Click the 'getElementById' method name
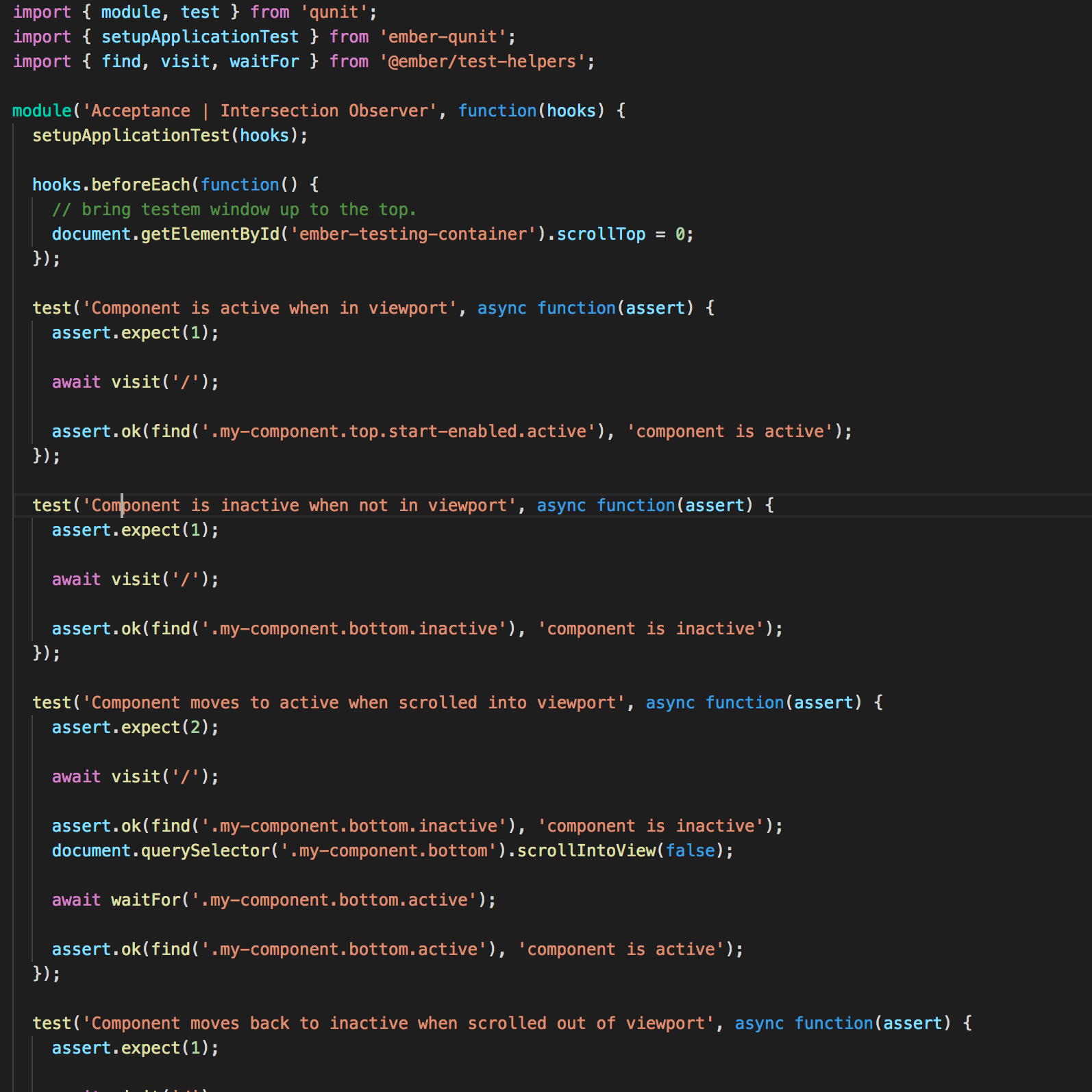 point(210,234)
